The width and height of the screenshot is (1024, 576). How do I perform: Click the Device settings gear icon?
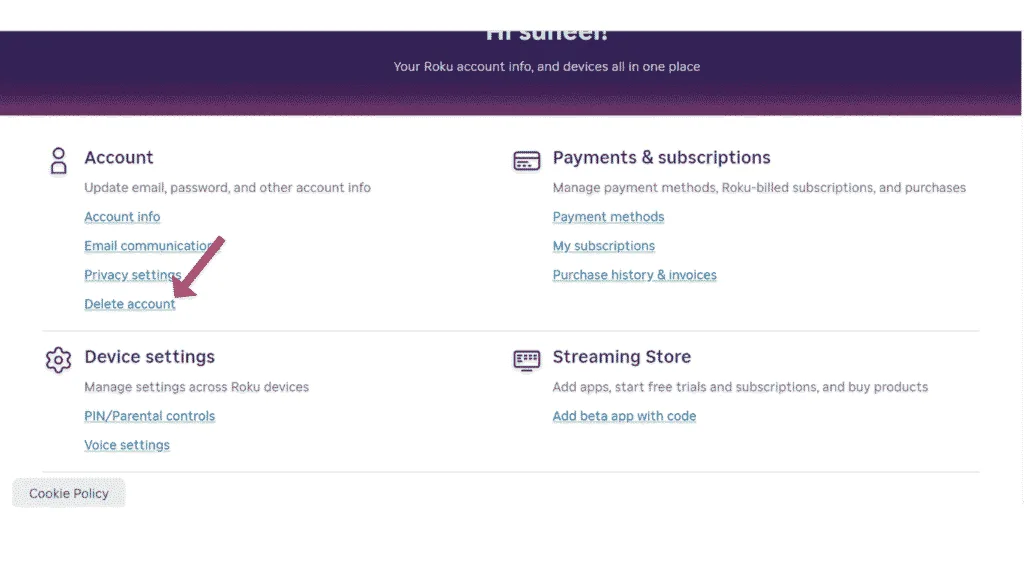(58, 360)
